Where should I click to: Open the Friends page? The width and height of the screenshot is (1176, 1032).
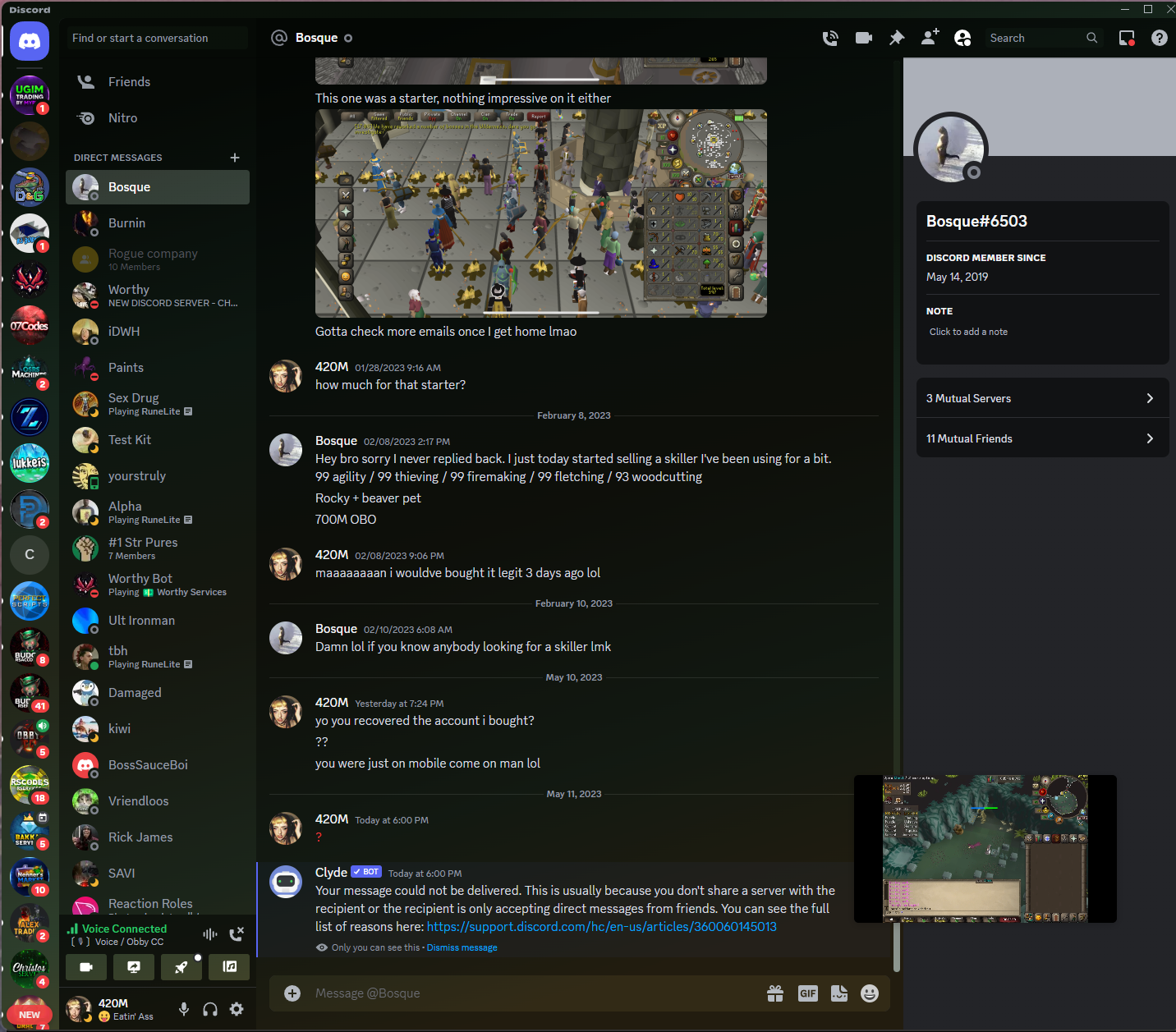(158, 82)
